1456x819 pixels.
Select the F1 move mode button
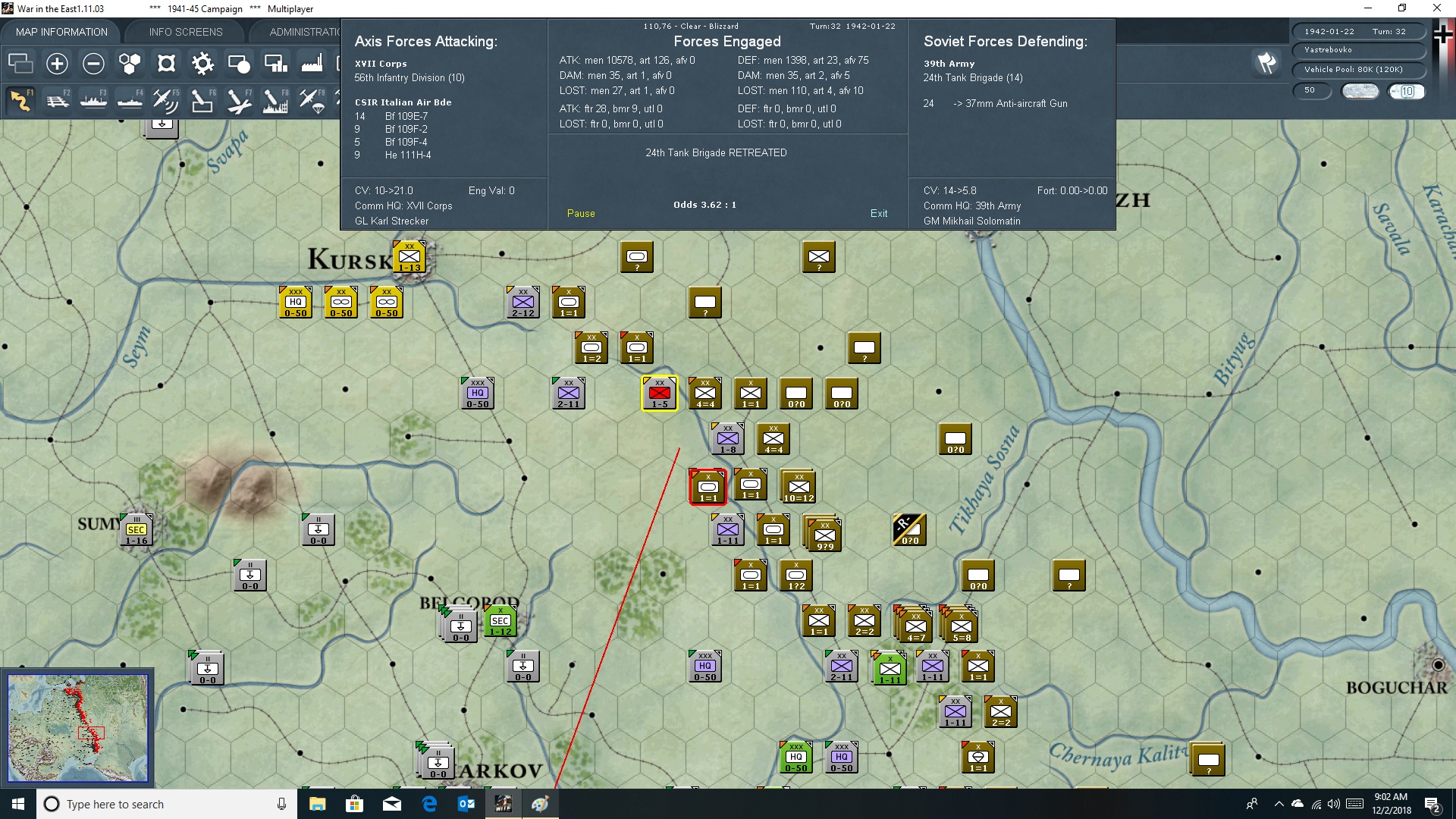[x=20, y=100]
